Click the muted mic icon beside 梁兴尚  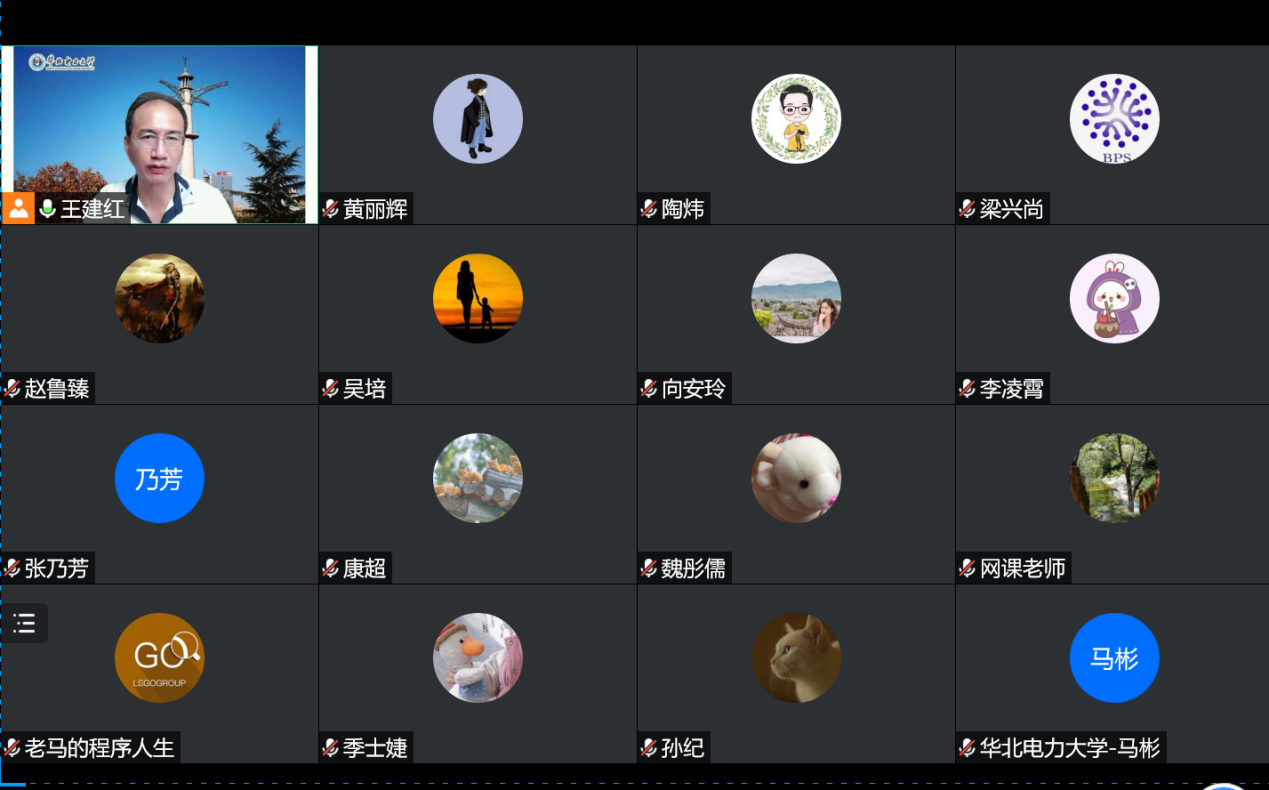pos(967,209)
